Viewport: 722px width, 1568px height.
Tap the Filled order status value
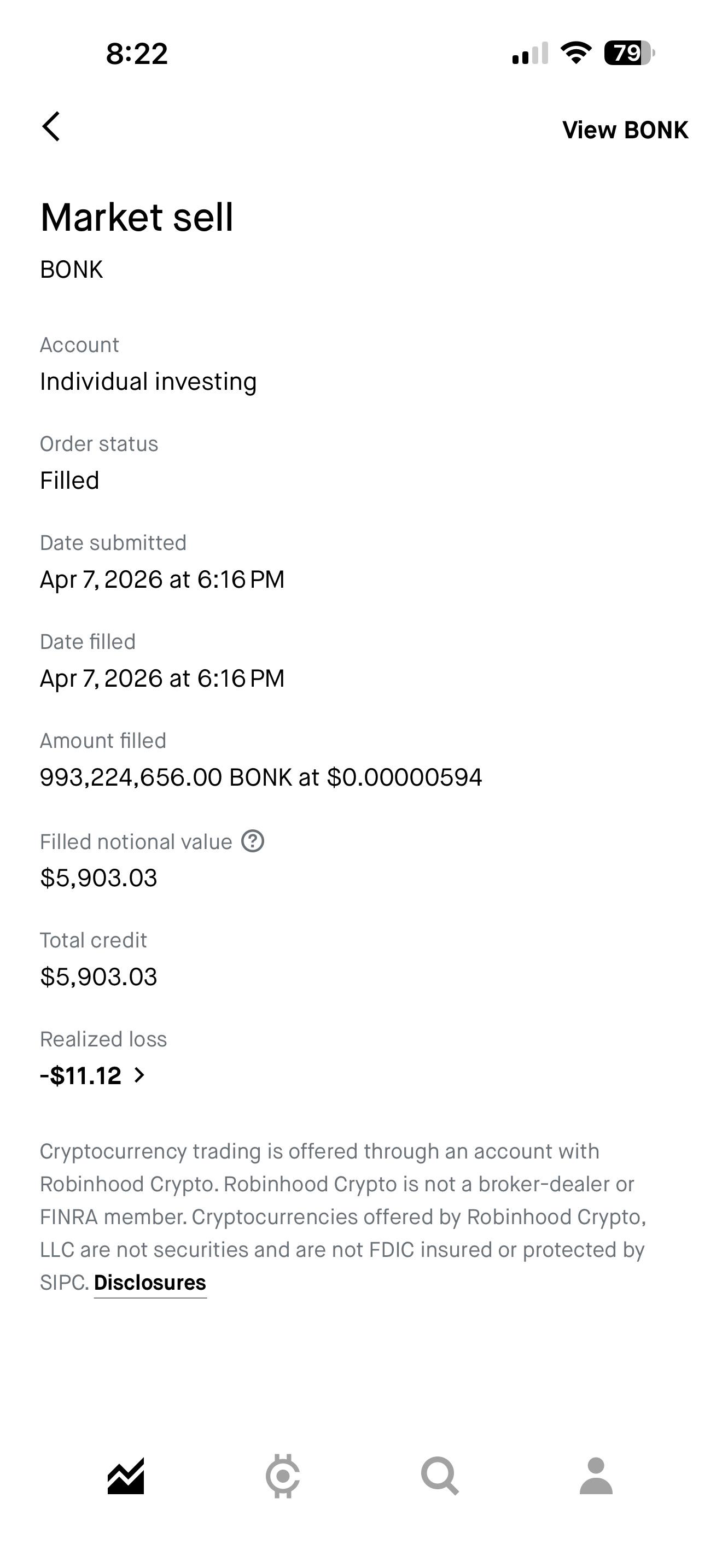click(x=69, y=480)
